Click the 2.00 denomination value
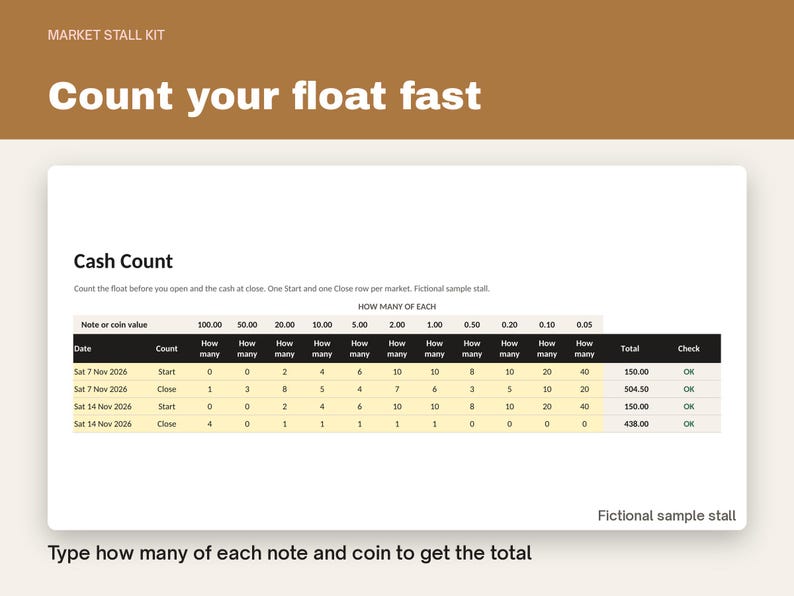This screenshot has height=596, width=794. coord(397,325)
